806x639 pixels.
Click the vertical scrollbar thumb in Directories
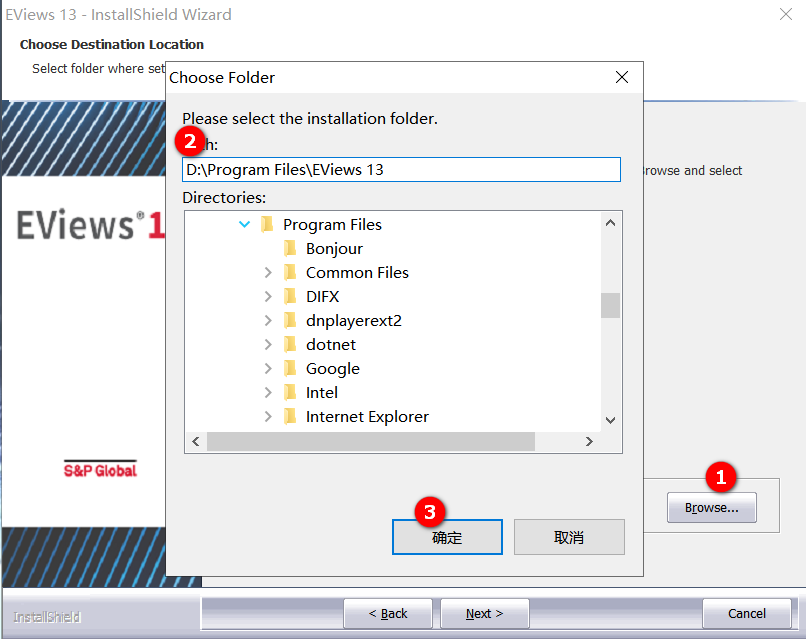click(610, 305)
